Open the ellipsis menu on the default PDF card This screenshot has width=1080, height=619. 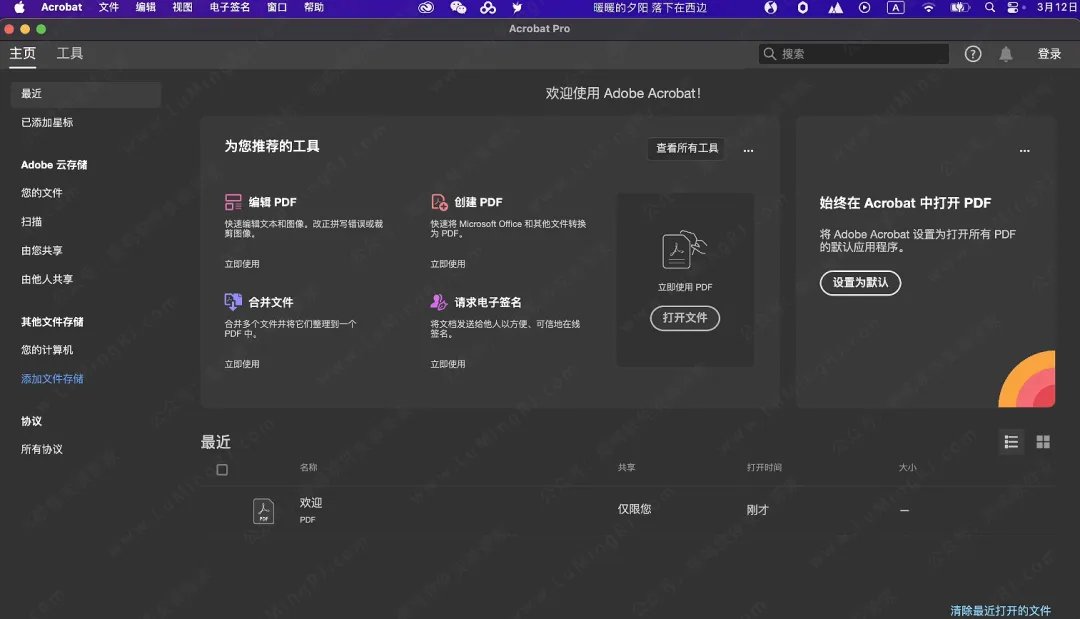pyautogui.click(x=1024, y=149)
